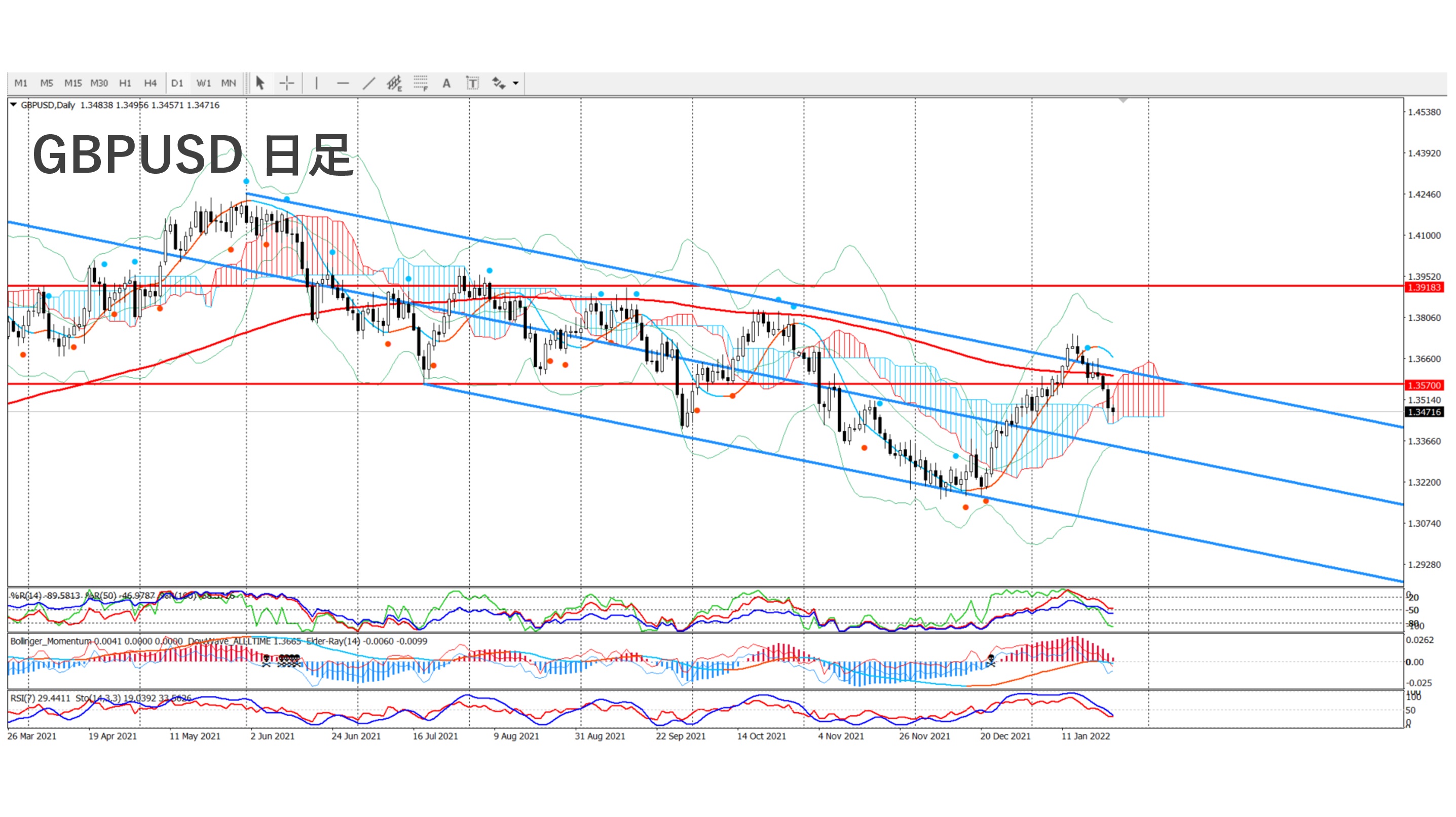The width and height of the screenshot is (1456, 817).
Task: Switch to MN monthly timeframe
Action: pyautogui.click(x=229, y=83)
